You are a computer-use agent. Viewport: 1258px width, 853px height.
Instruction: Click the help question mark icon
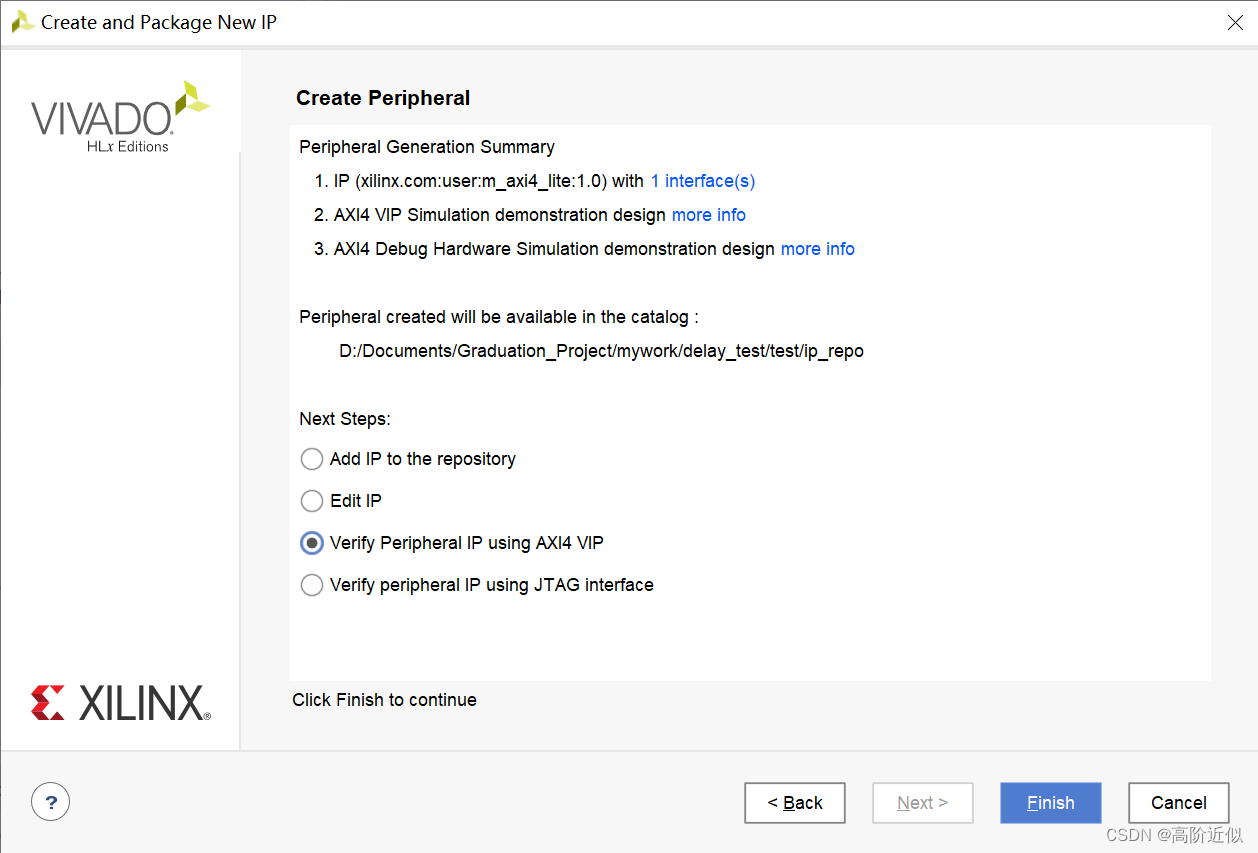(x=50, y=801)
